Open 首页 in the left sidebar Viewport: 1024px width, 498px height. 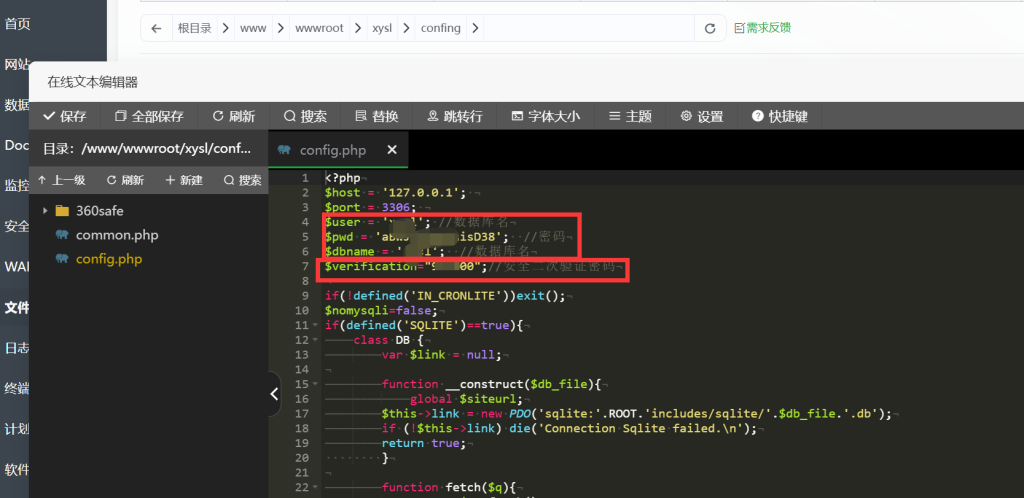click(x=18, y=24)
